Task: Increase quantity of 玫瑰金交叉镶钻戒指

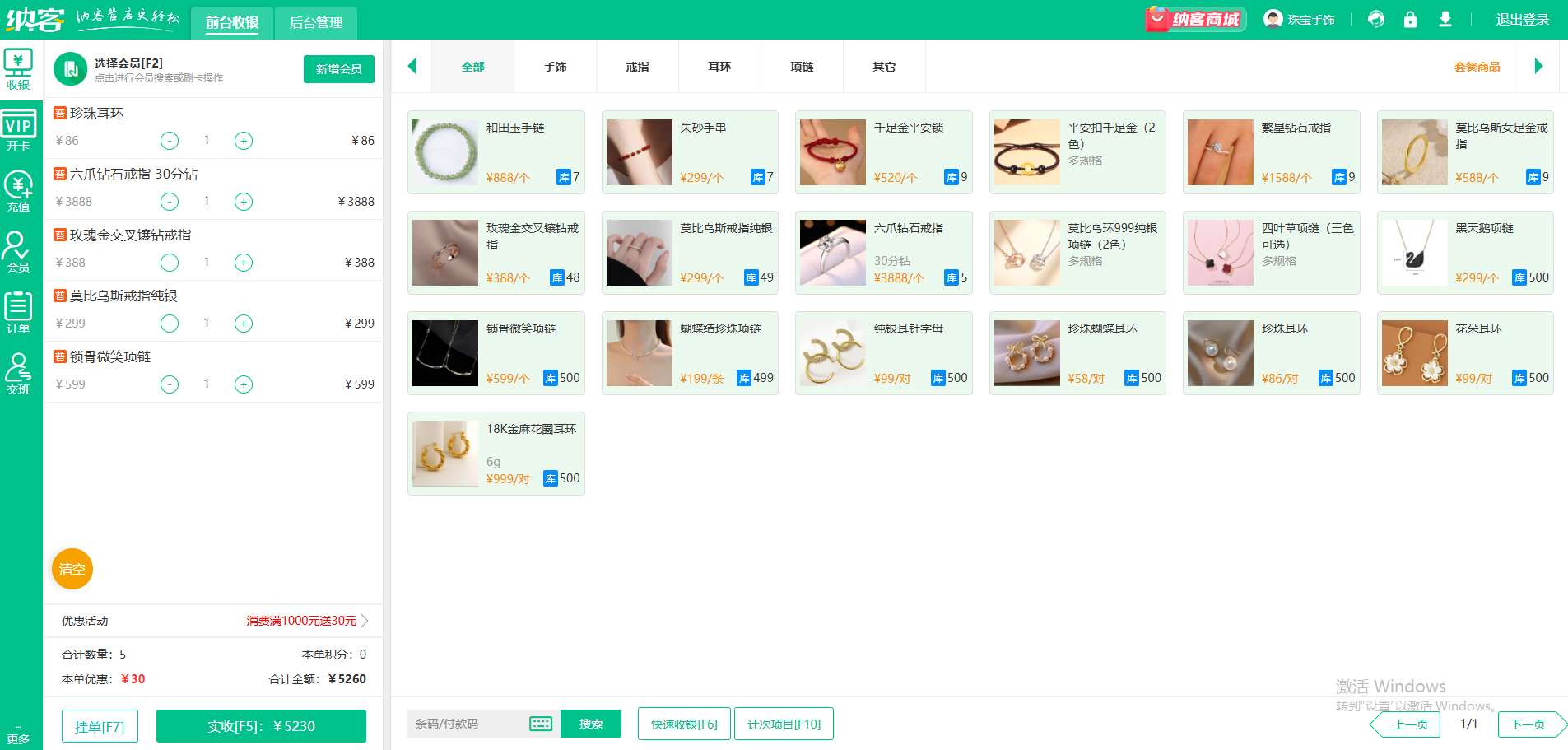Action: (244, 263)
